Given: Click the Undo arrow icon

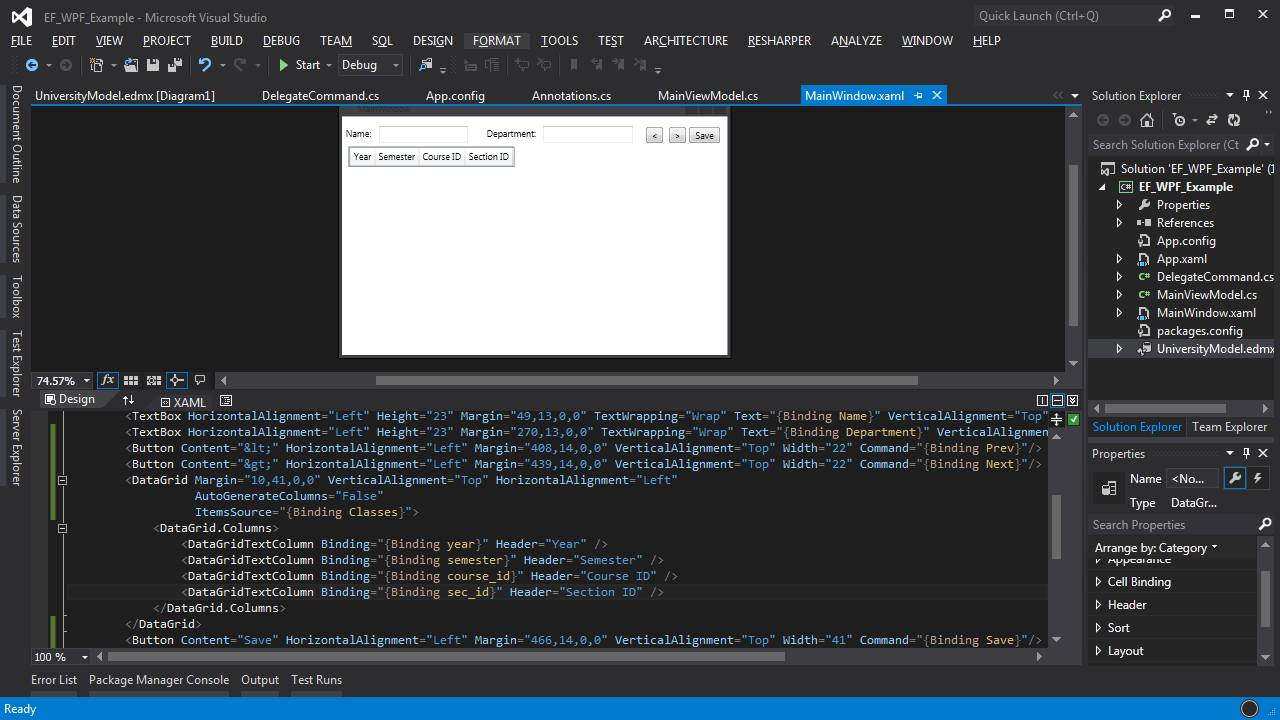Looking at the screenshot, I should [205, 65].
